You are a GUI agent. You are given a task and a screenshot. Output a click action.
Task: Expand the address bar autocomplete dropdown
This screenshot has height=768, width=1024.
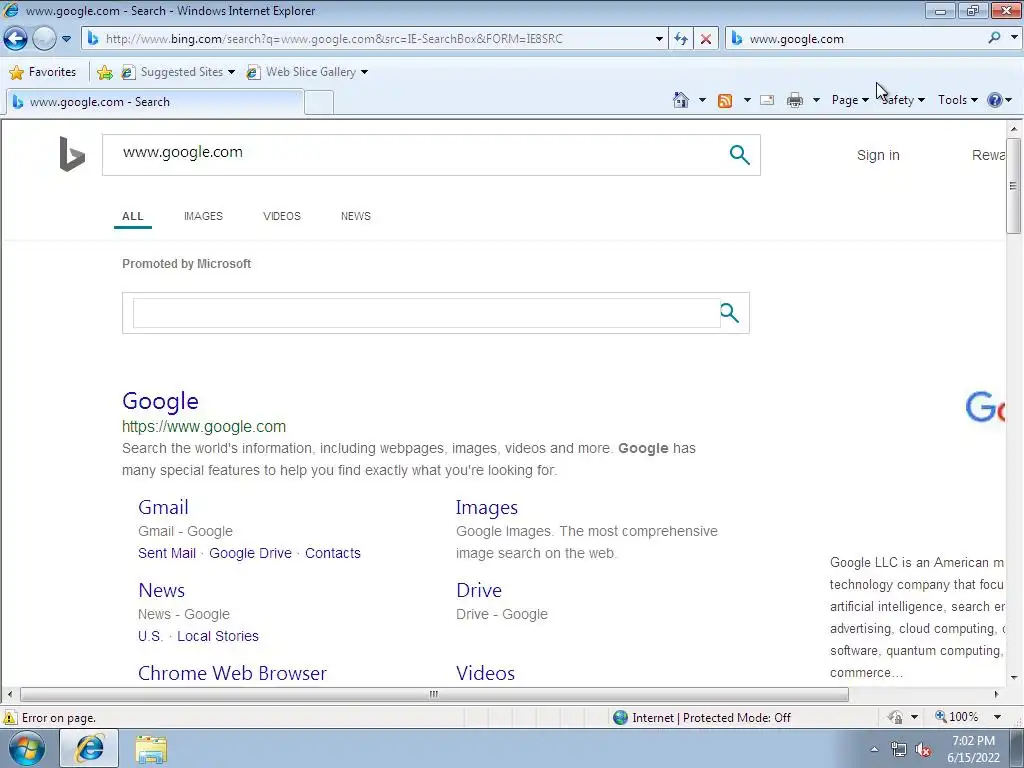coord(659,39)
